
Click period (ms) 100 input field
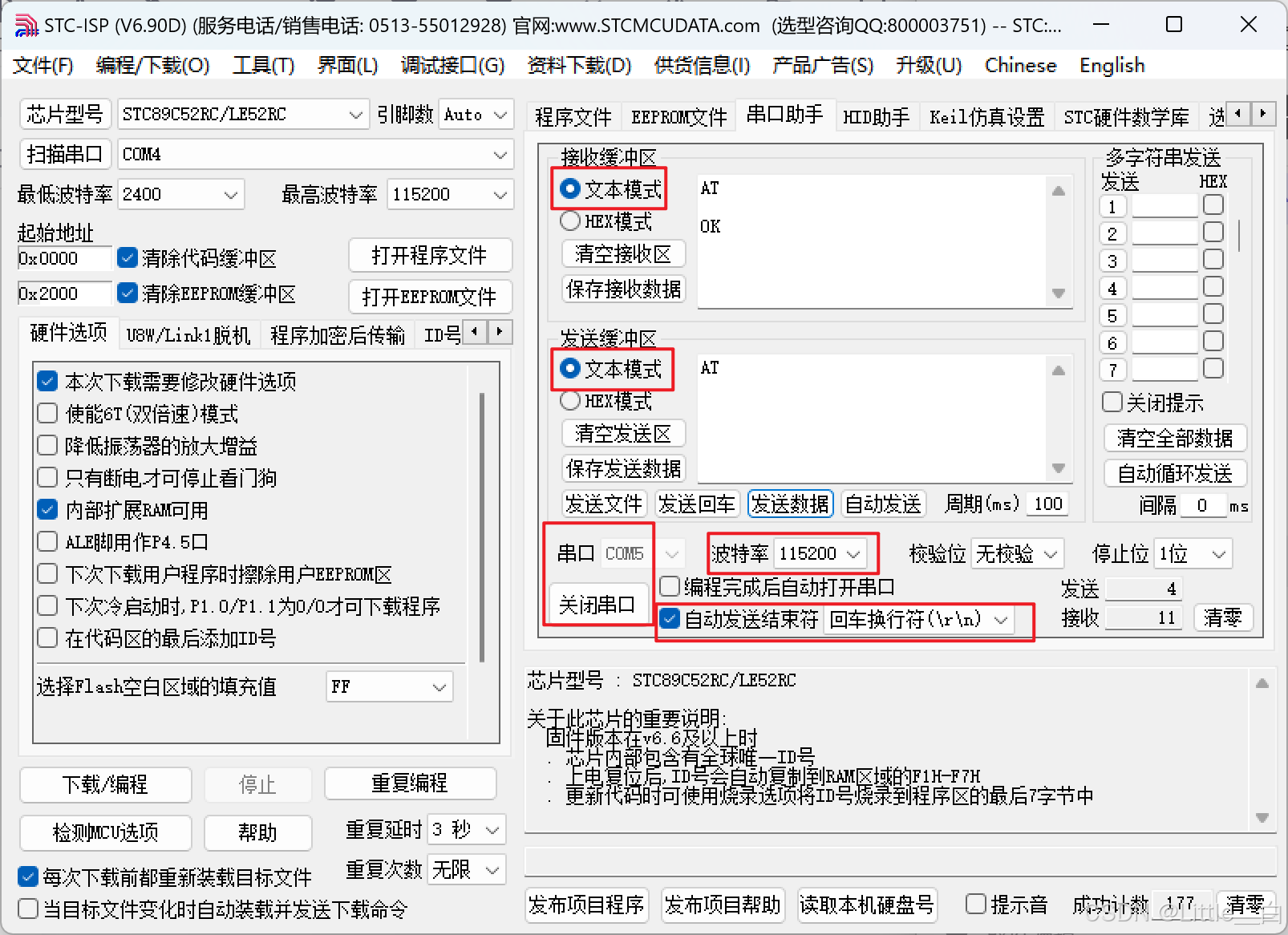(x=1047, y=504)
